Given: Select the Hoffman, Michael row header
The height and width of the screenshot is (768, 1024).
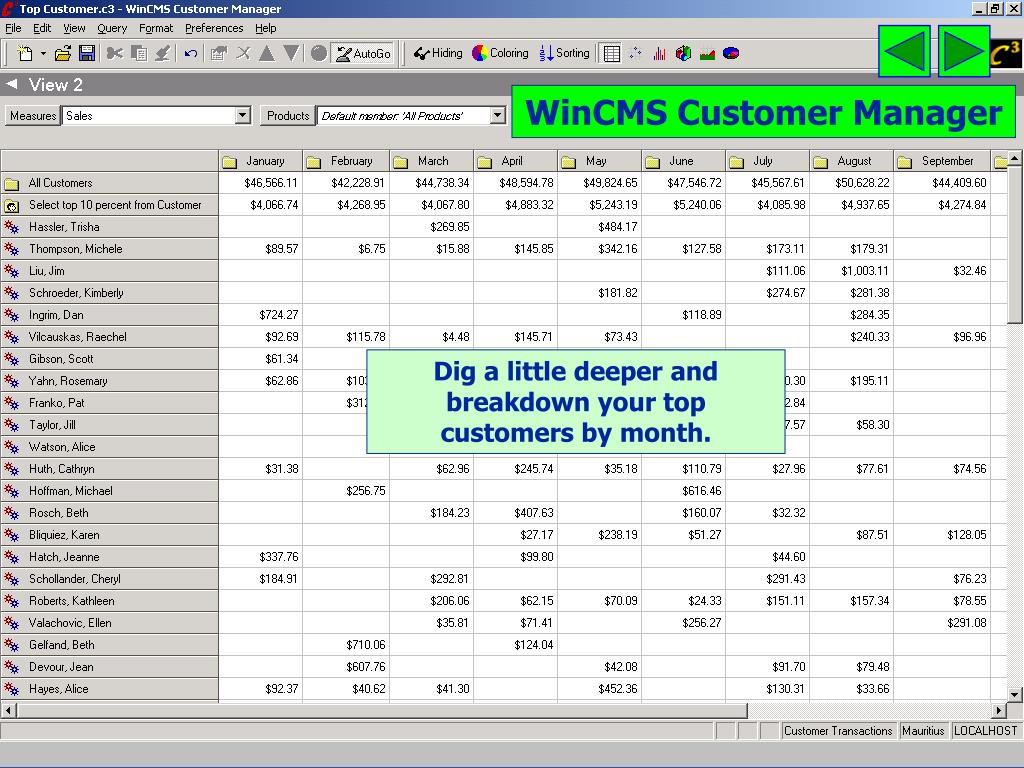Looking at the screenshot, I should click(x=109, y=491).
